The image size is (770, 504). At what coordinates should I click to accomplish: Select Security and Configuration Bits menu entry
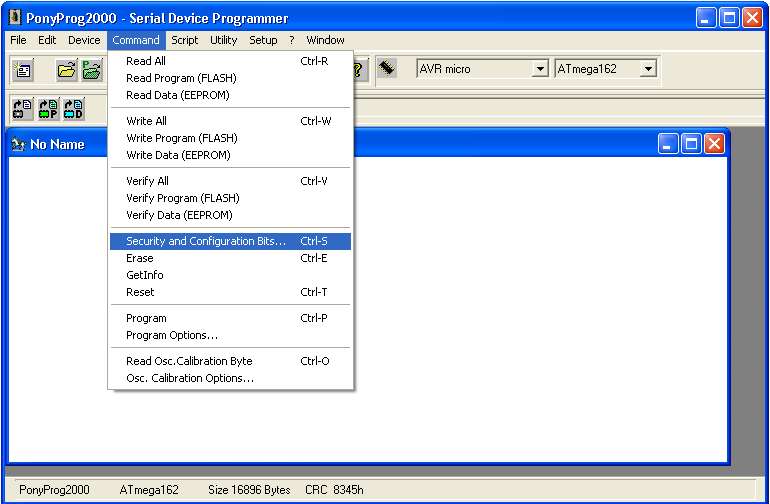click(206, 241)
